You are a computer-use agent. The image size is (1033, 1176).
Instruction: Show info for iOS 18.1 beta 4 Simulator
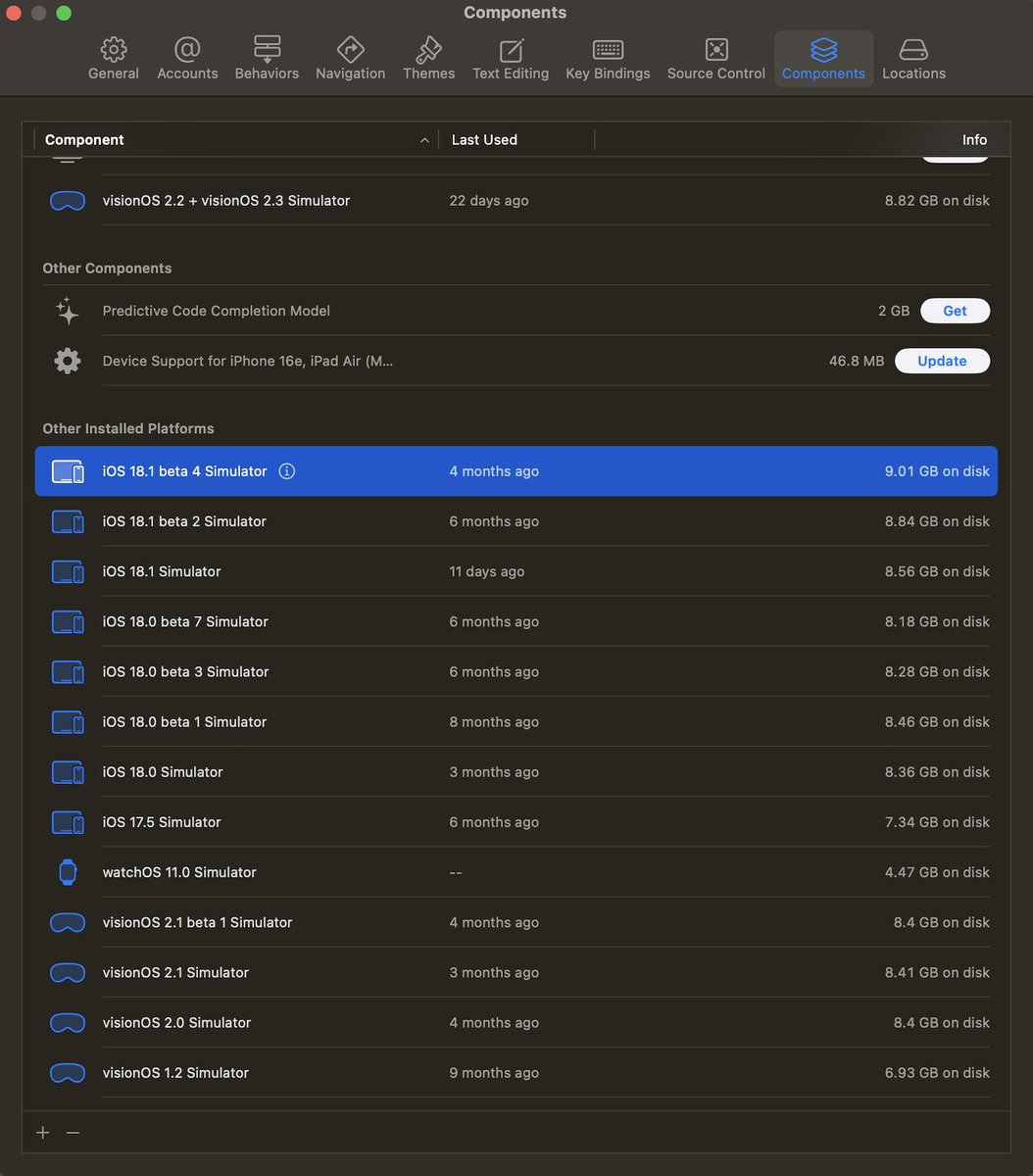[x=286, y=471]
